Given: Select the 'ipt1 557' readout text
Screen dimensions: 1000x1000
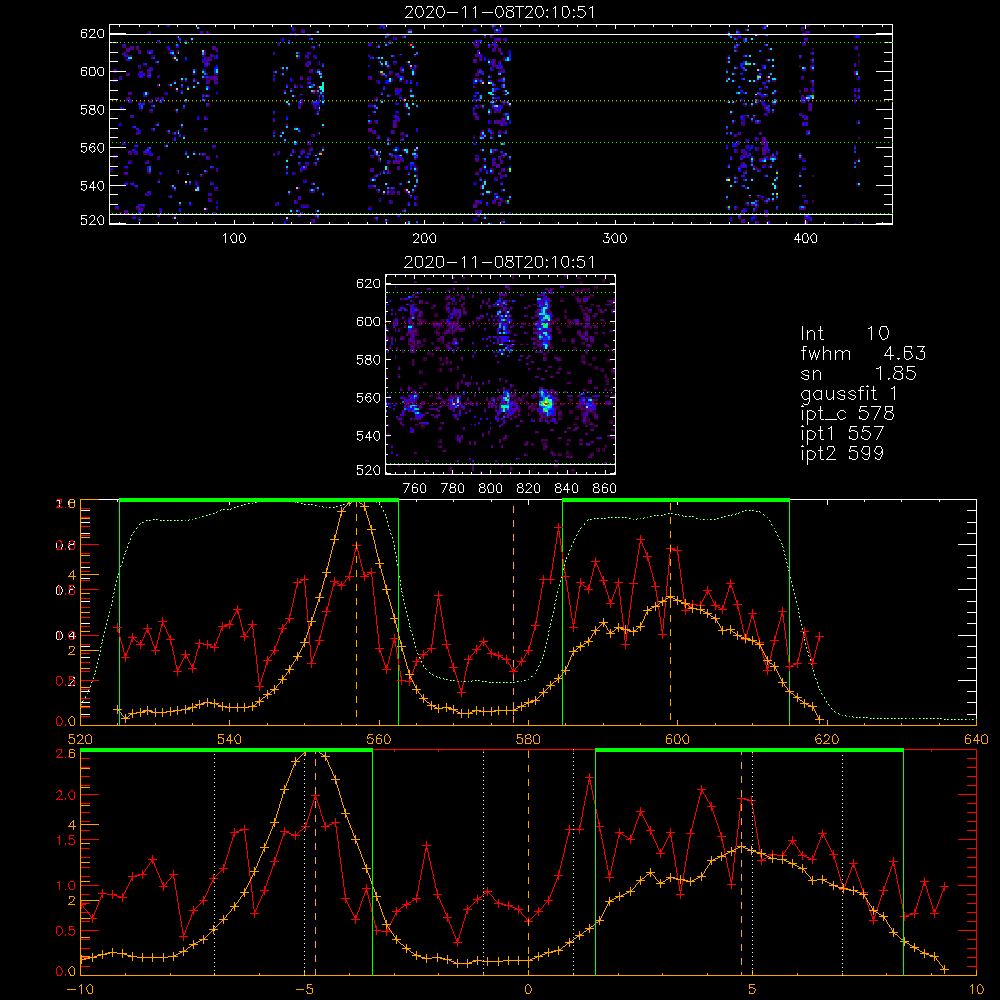Looking at the screenshot, I should click(x=842, y=434).
